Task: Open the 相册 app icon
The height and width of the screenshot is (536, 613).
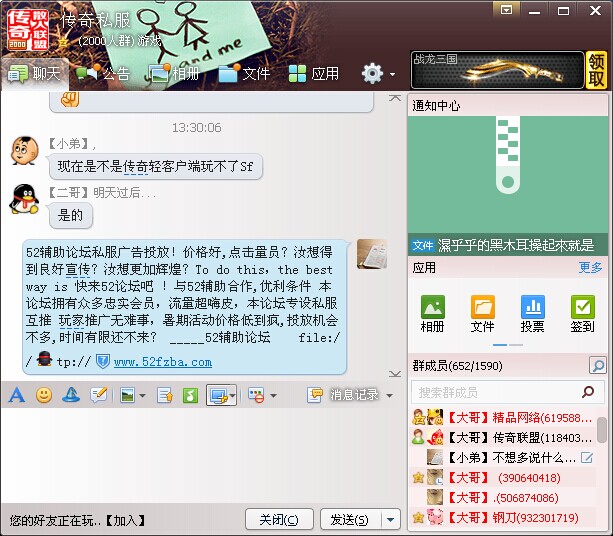Action: point(432,314)
